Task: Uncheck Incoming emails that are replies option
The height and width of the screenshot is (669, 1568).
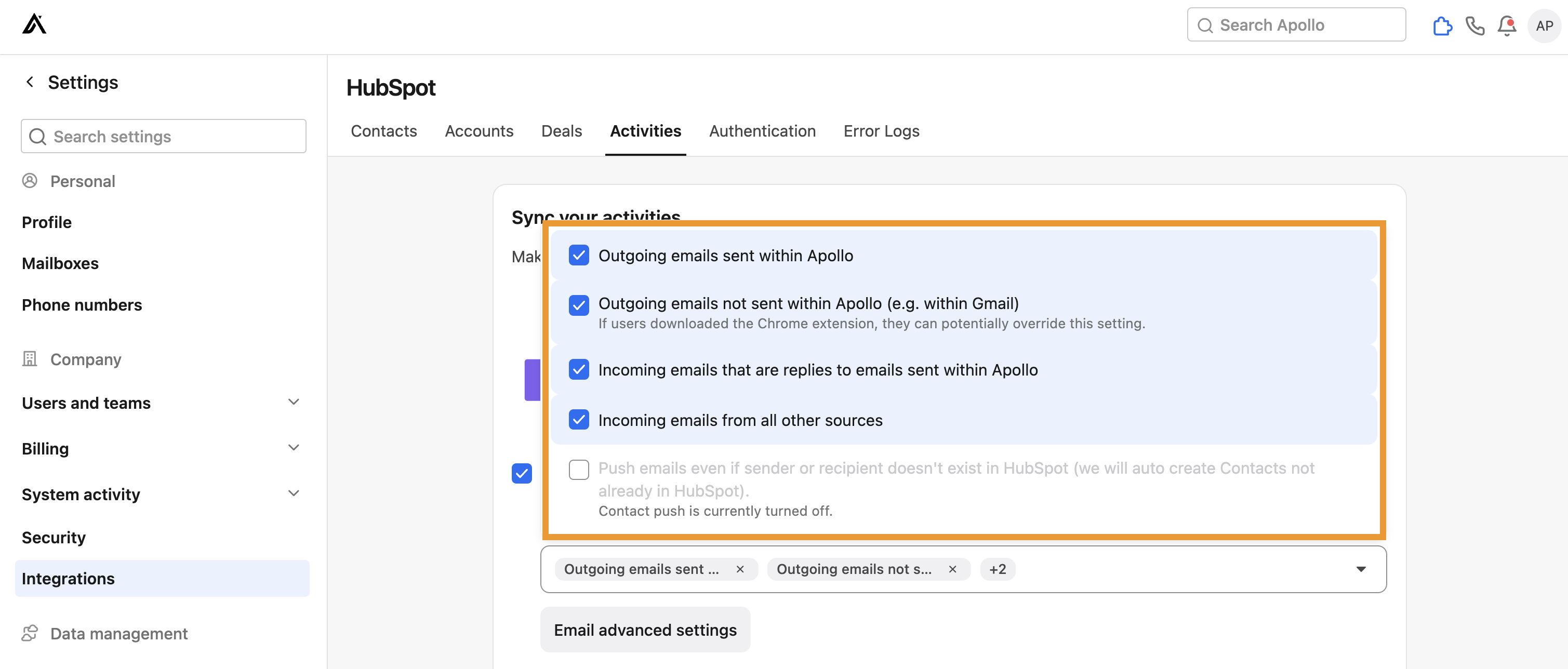Action: pyautogui.click(x=578, y=369)
